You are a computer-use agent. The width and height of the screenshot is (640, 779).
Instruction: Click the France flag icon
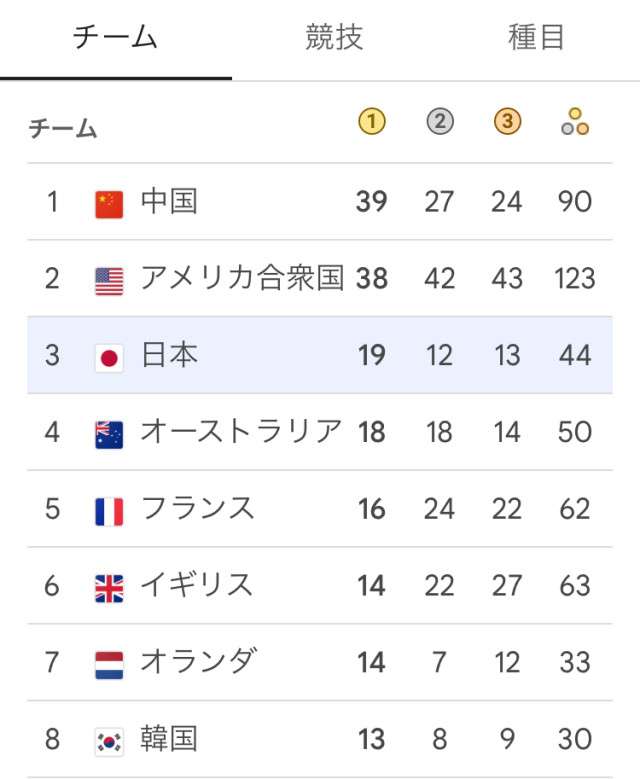109,511
